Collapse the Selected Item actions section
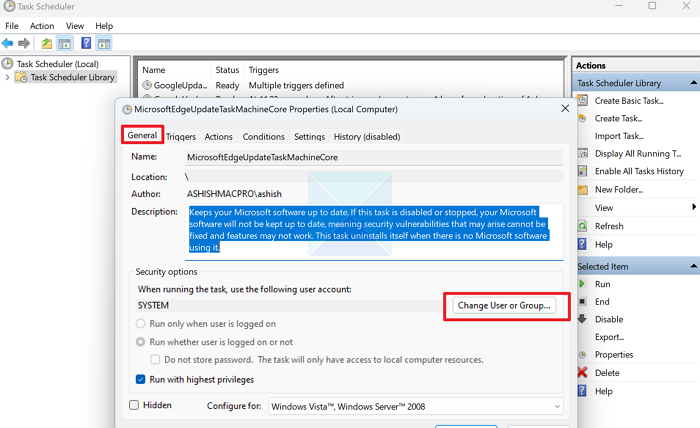Image resolution: width=700 pixels, height=428 pixels. (693, 266)
